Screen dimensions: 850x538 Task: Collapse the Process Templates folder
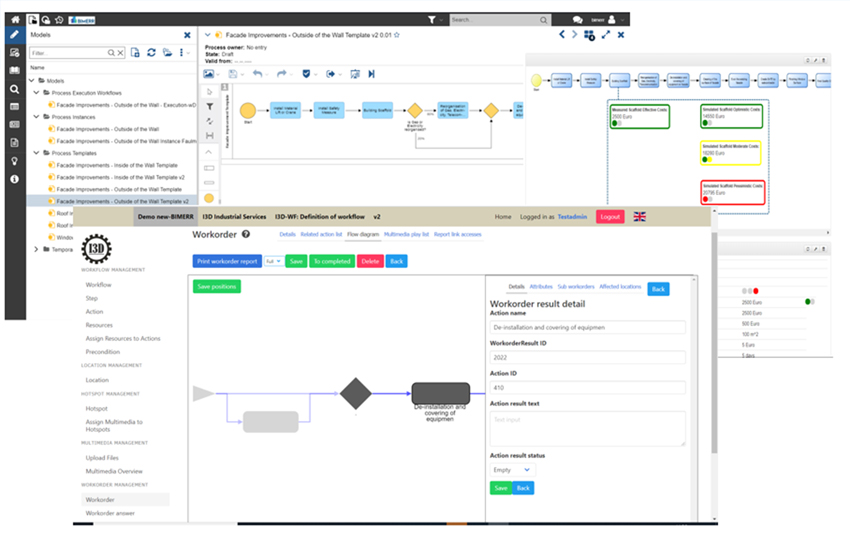coord(37,153)
